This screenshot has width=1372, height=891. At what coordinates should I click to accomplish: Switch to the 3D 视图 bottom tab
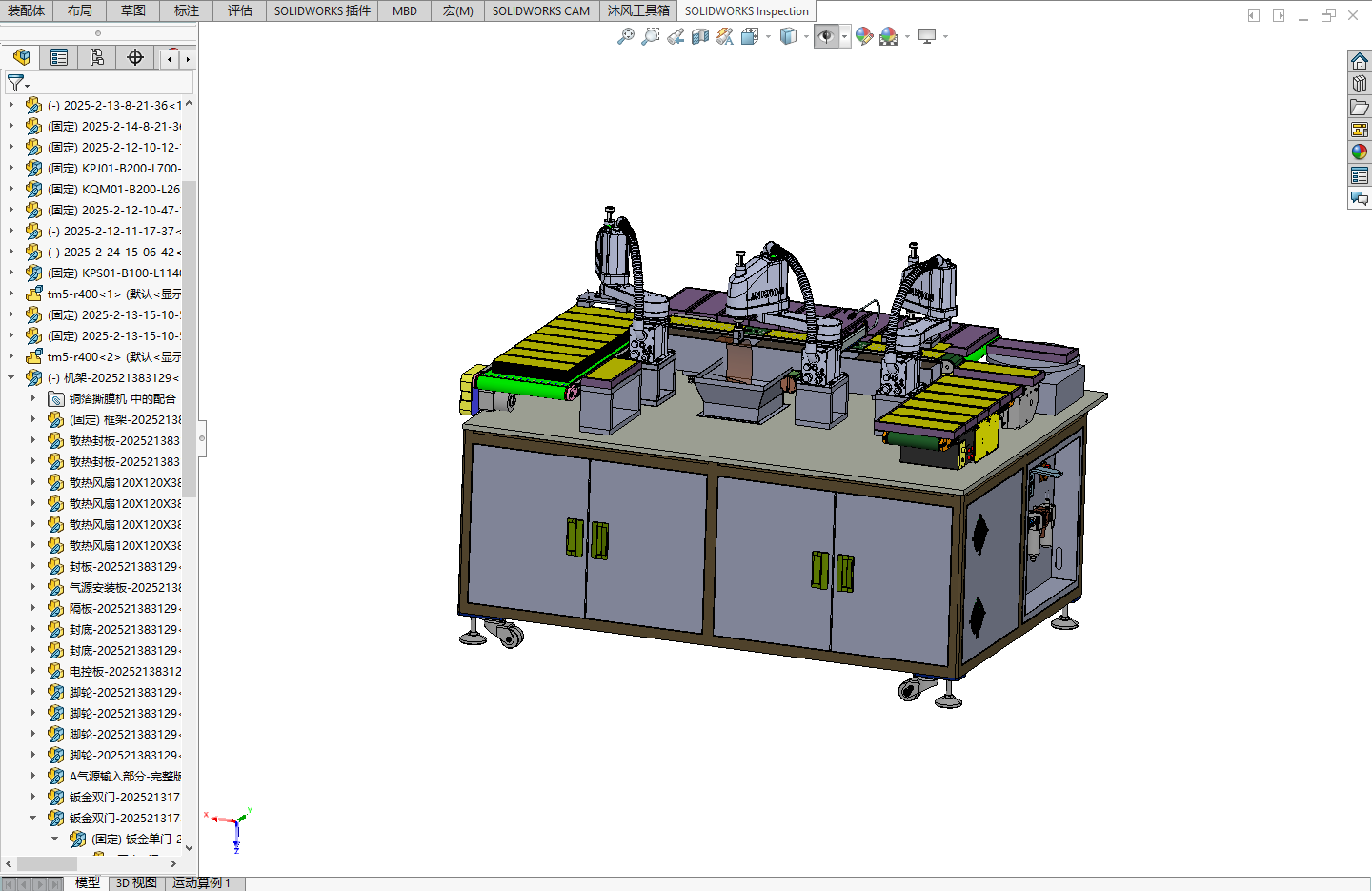(136, 882)
